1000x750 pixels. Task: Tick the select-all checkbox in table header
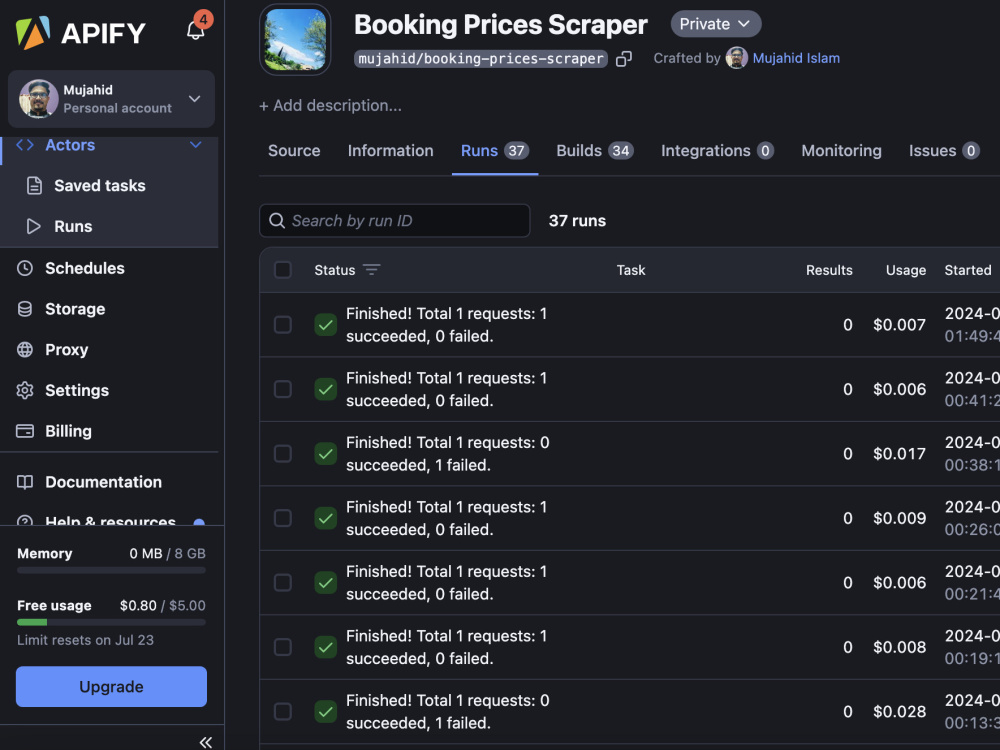(x=283, y=270)
